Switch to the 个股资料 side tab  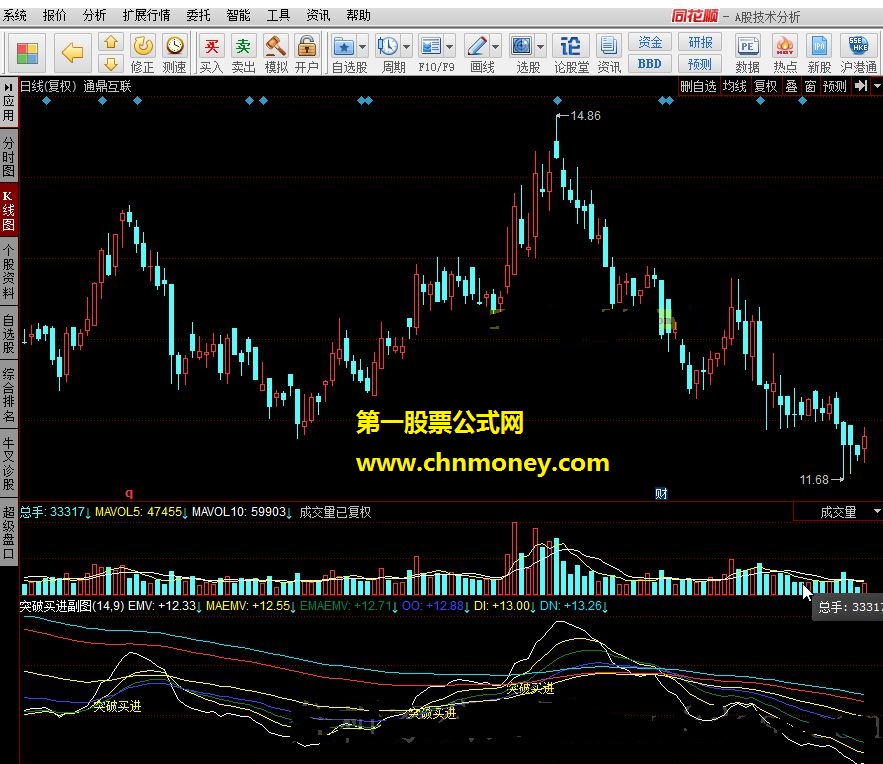(x=8, y=271)
